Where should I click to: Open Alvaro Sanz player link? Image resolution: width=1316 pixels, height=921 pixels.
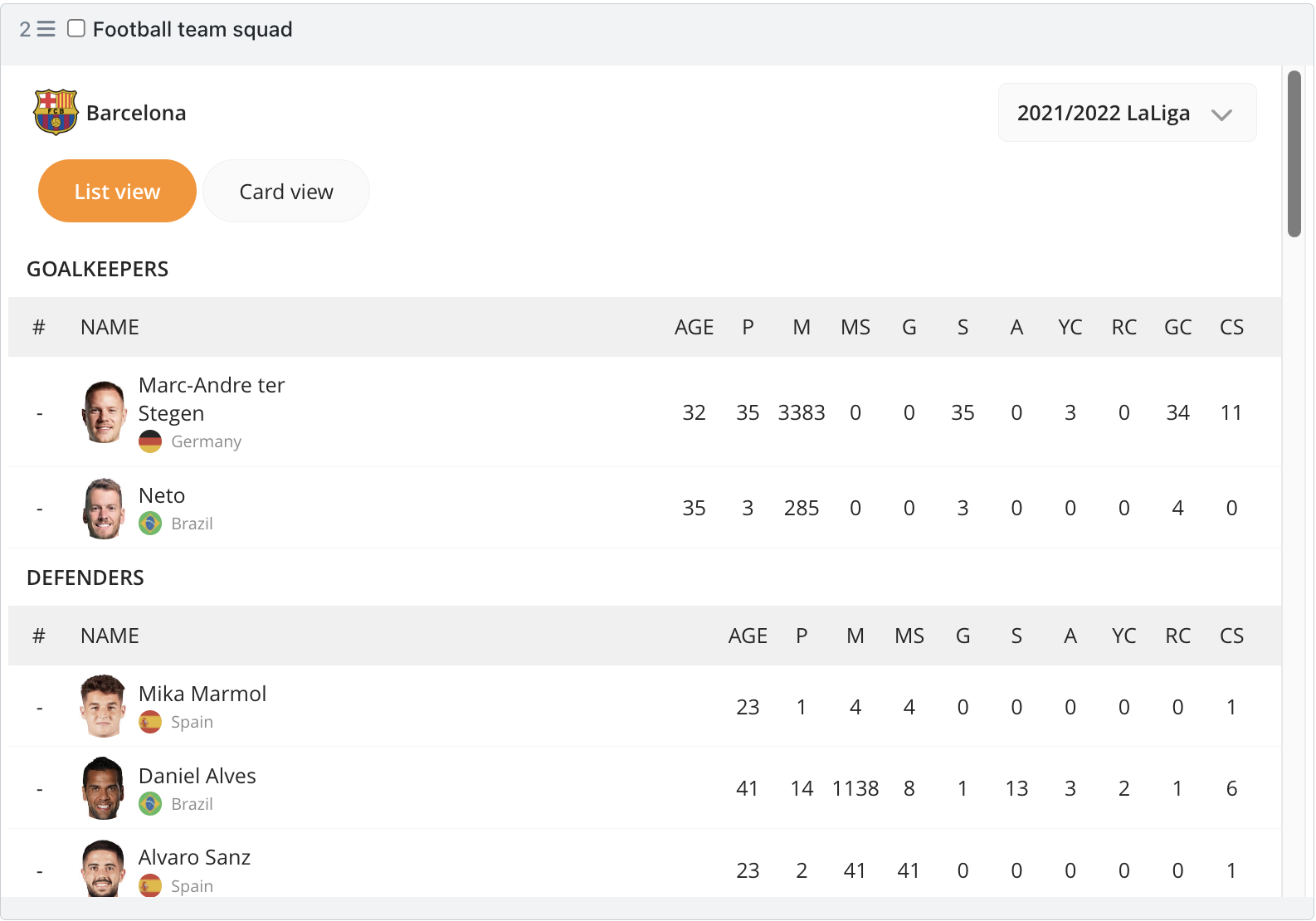point(195,857)
